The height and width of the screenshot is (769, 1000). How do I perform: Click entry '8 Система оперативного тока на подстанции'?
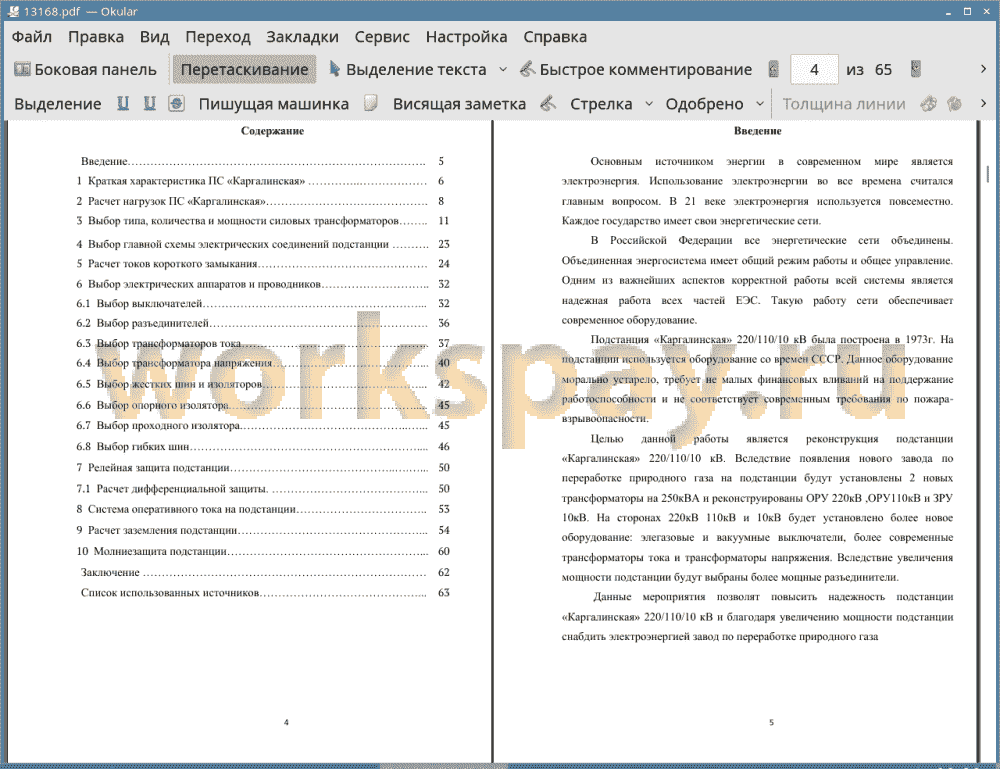(263, 509)
